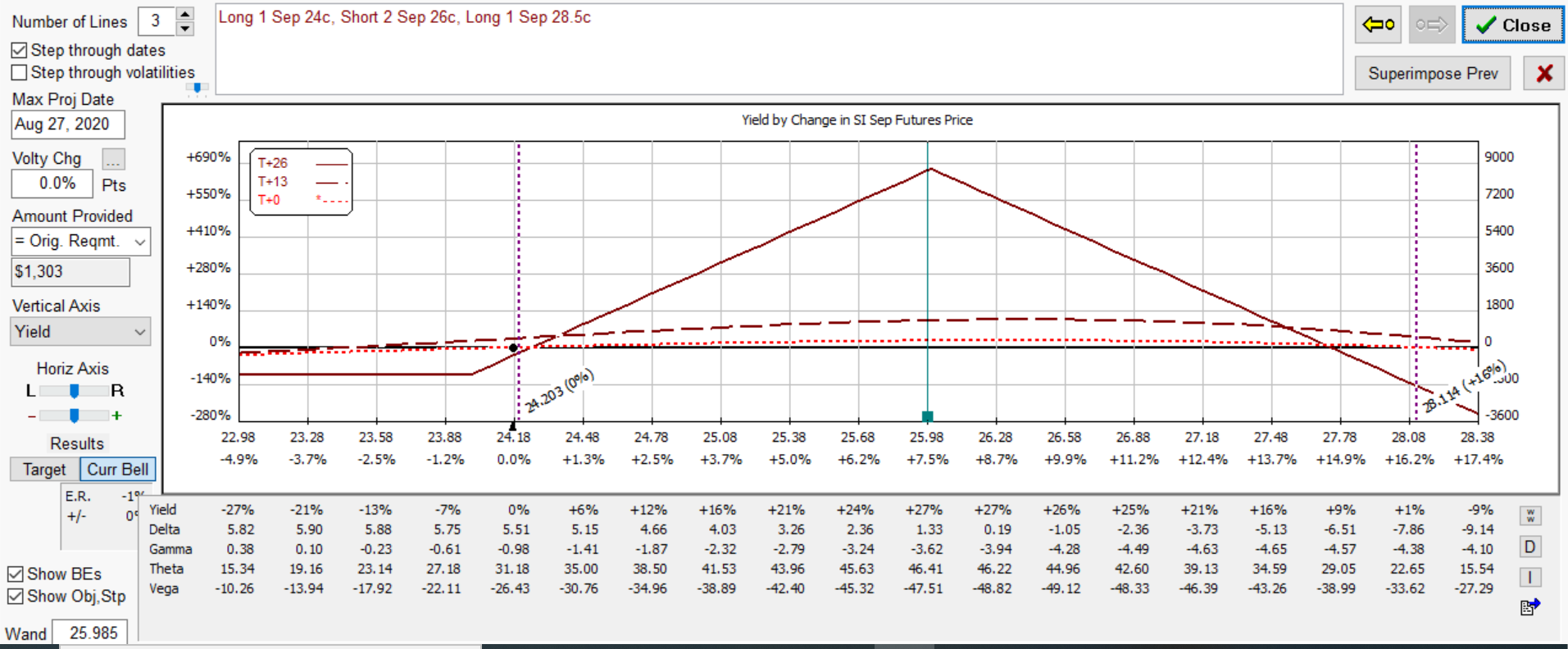Click the Wand value field
This screenshot has height=649, width=1568.
(90, 633)
